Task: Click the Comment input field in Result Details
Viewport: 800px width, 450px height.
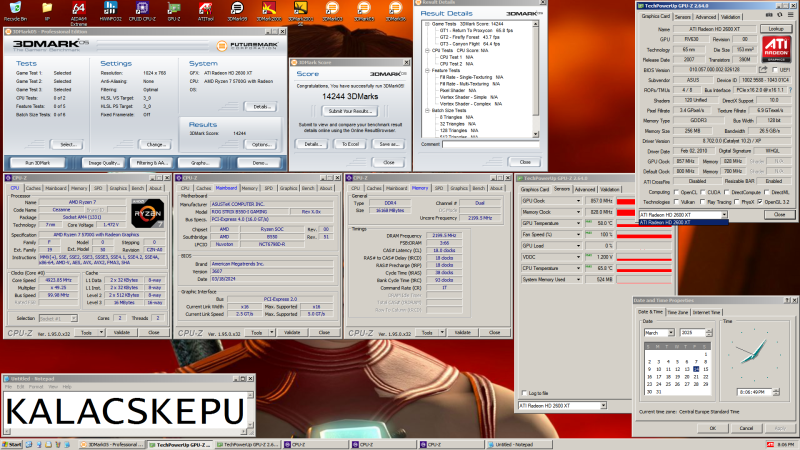Action: click(490, 144)
